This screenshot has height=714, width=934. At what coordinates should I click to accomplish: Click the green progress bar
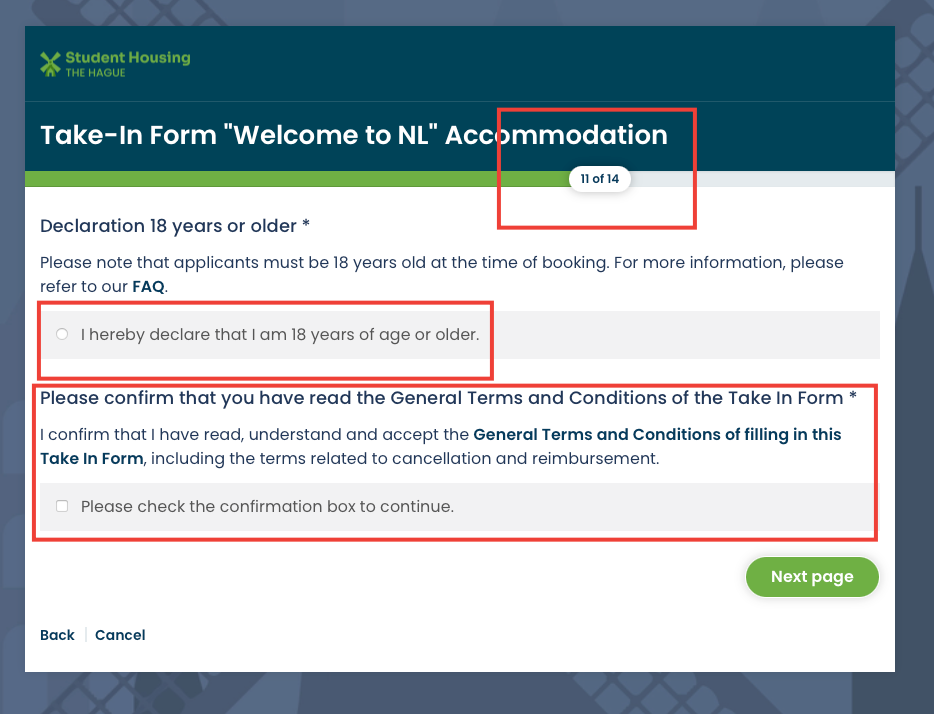click(290, 178)
